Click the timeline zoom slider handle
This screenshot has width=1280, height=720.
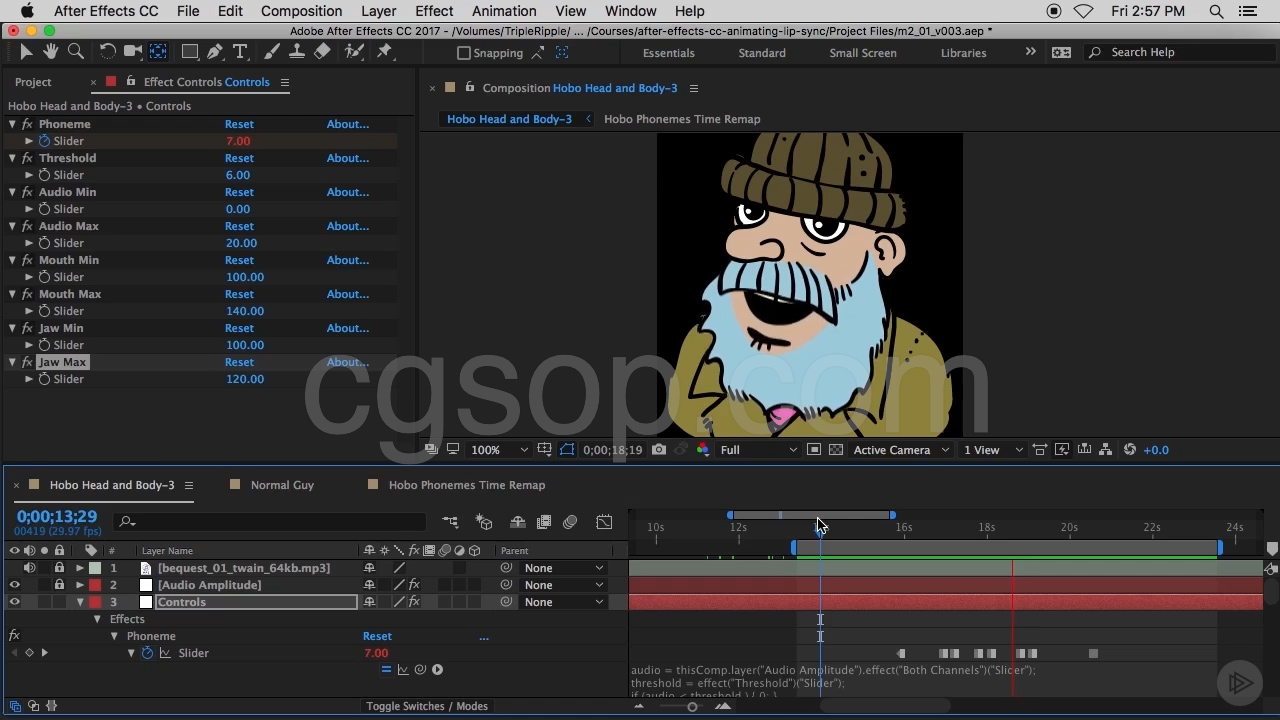[692, 707]
